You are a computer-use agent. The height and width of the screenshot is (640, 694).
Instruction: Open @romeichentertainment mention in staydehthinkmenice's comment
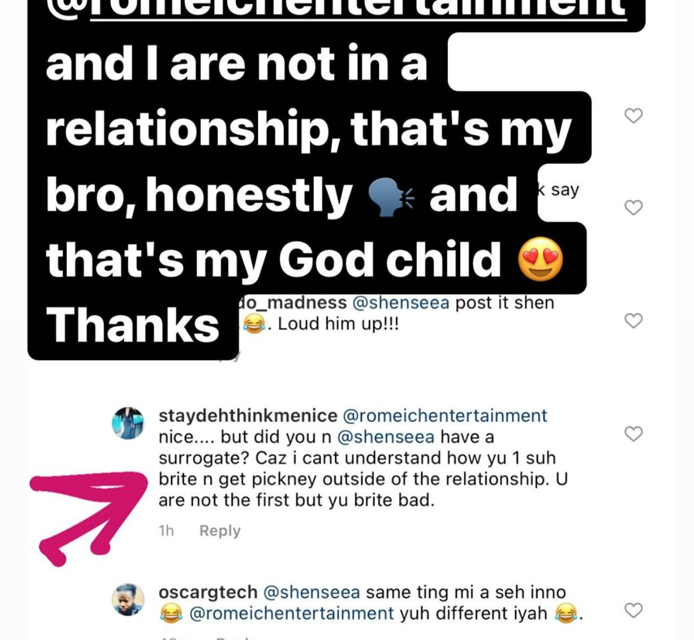pyautogui.click(x=445, y=415)
